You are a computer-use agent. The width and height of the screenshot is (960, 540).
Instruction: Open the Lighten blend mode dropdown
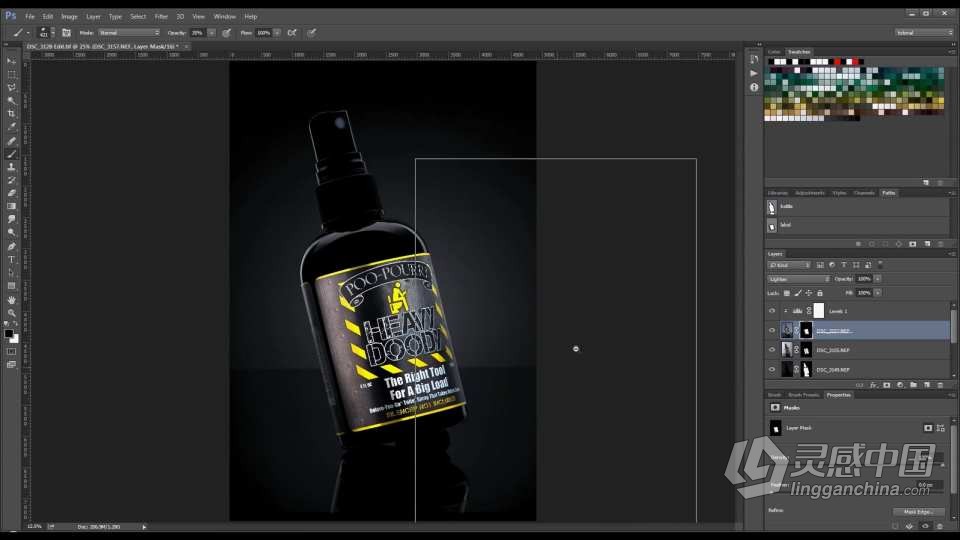797,279
